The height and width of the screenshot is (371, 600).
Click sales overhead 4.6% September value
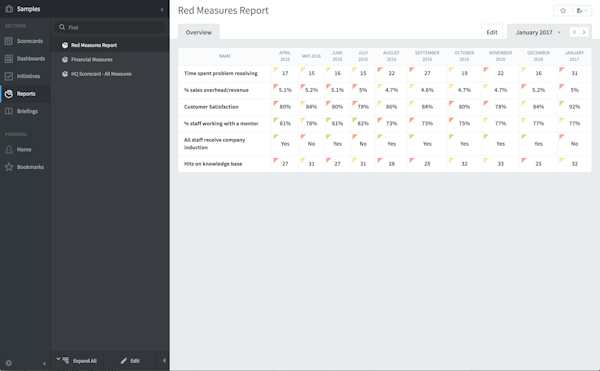click(427, 90)
